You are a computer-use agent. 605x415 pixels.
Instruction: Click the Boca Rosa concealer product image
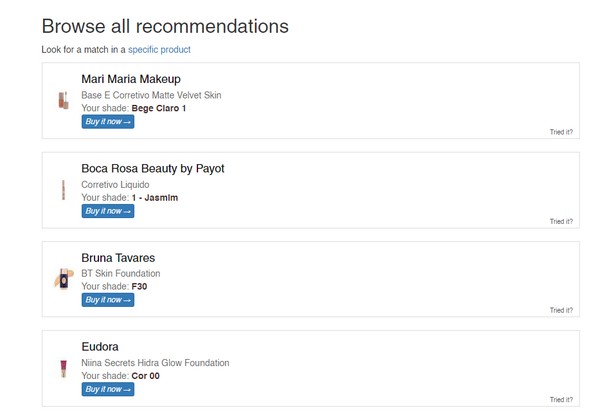pyautogui.click(x=62, y=190)
